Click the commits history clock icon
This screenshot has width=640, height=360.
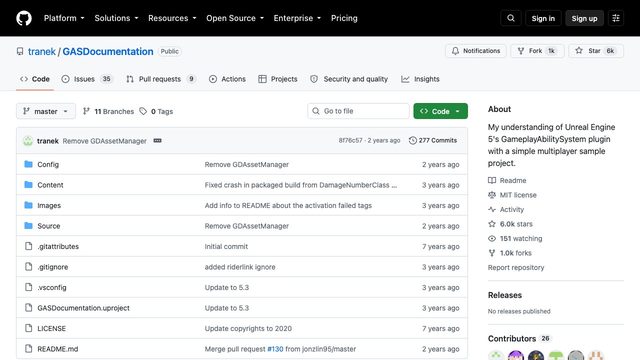413,140
